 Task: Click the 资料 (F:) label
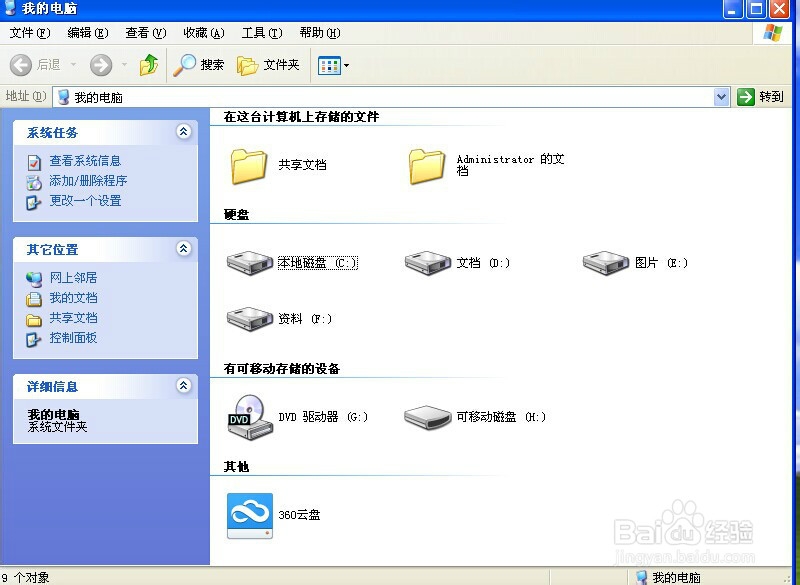305,319
